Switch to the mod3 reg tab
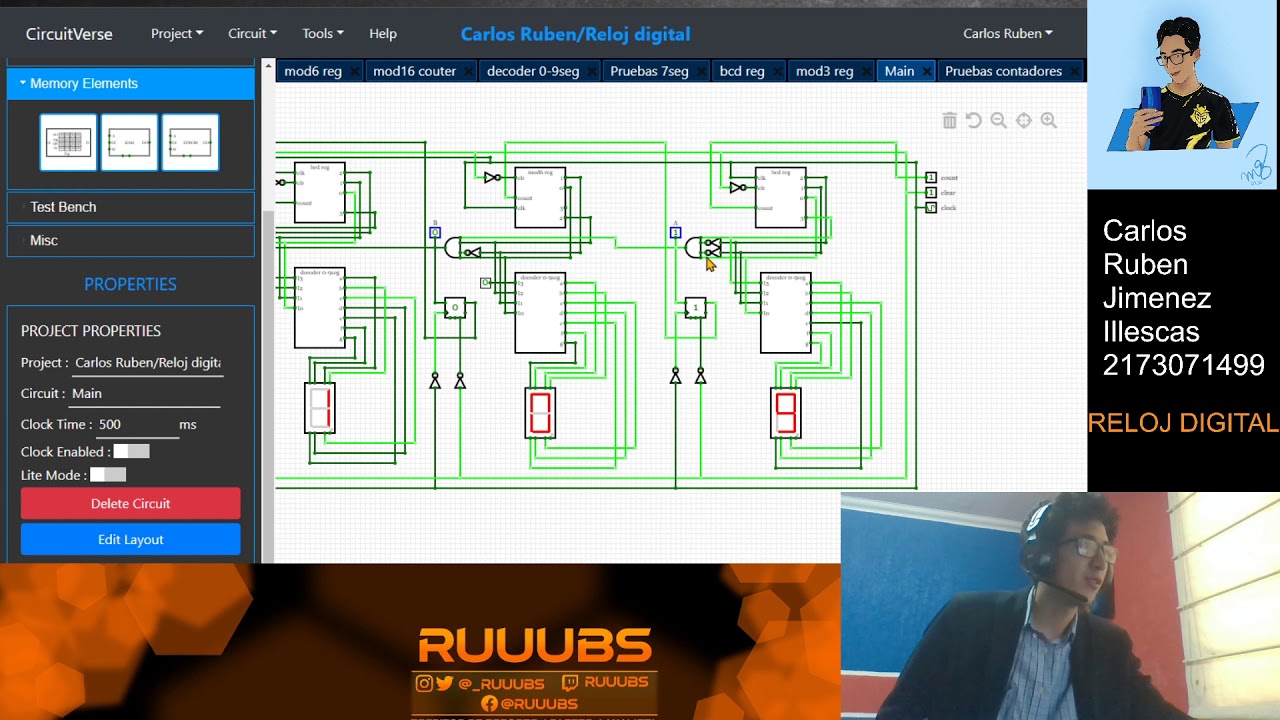 [x=824, y=71]
